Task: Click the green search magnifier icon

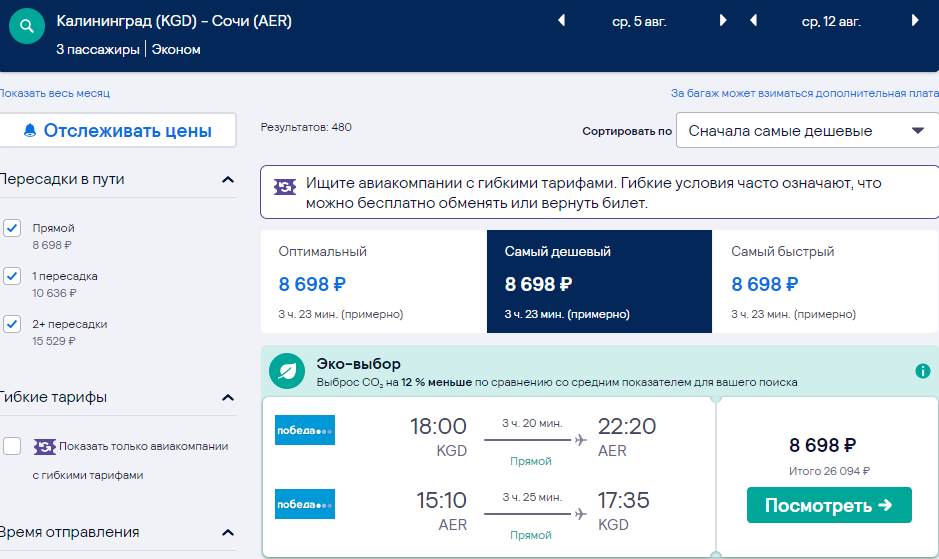Action: point(26,26)
